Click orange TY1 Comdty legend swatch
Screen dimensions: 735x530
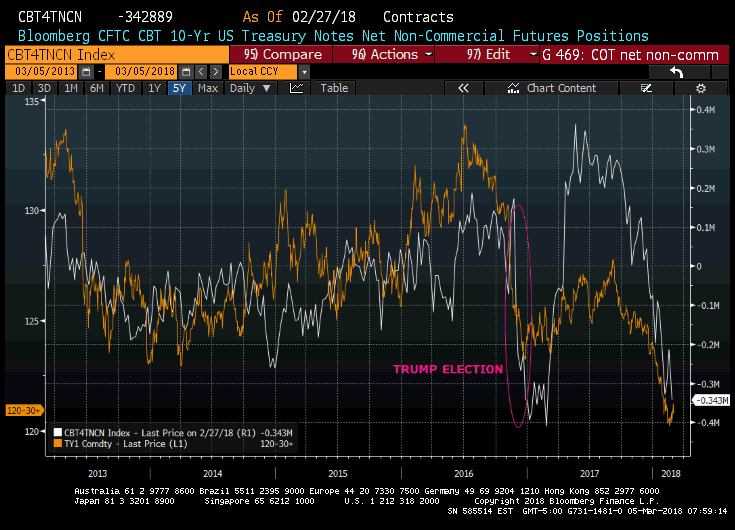click(58, 443)
